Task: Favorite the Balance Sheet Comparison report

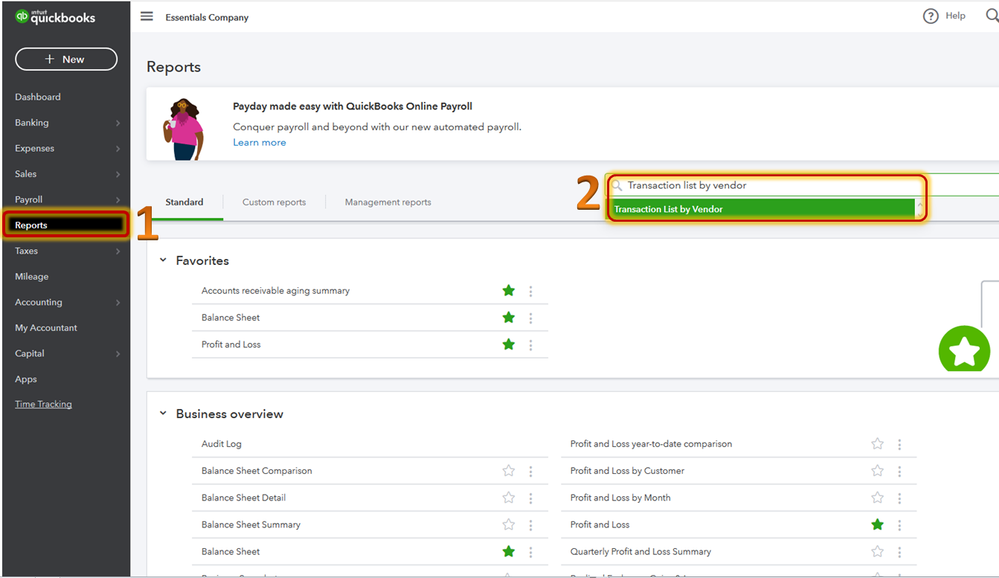Action: tap(509, 471)
